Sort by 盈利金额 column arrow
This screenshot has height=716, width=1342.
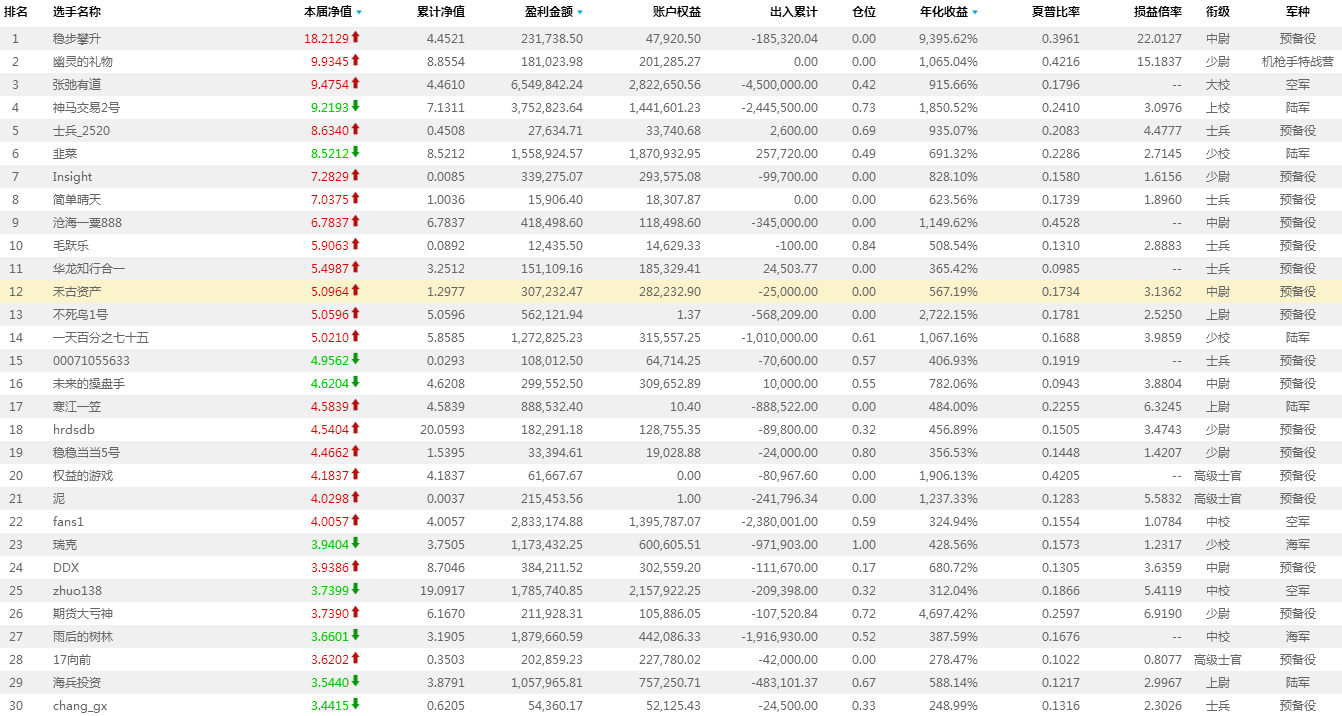(580, 13)
